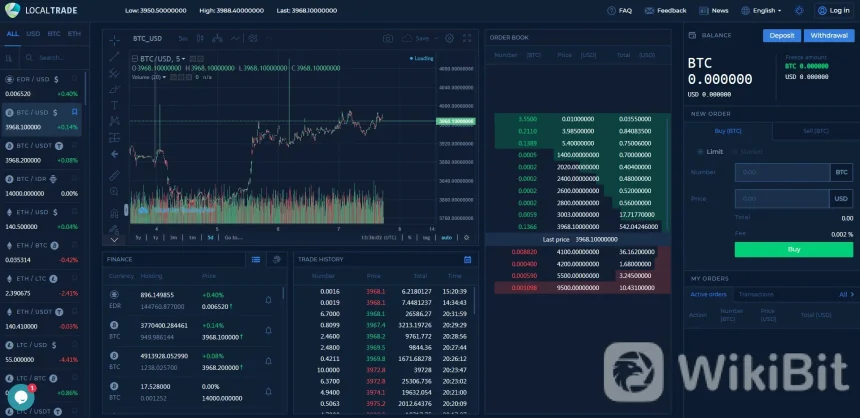Toggle bookmark on the BTC / USD pair
The width and height of the screenshot is (860, 418).
(x=74, y=112)
